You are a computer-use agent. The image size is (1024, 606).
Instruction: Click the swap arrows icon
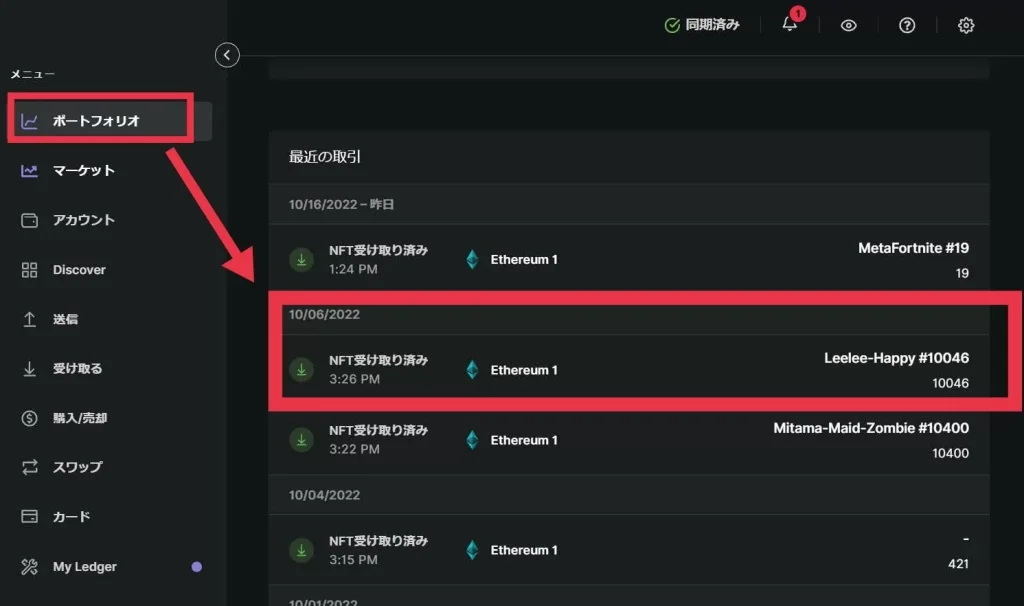click(29, 468)
